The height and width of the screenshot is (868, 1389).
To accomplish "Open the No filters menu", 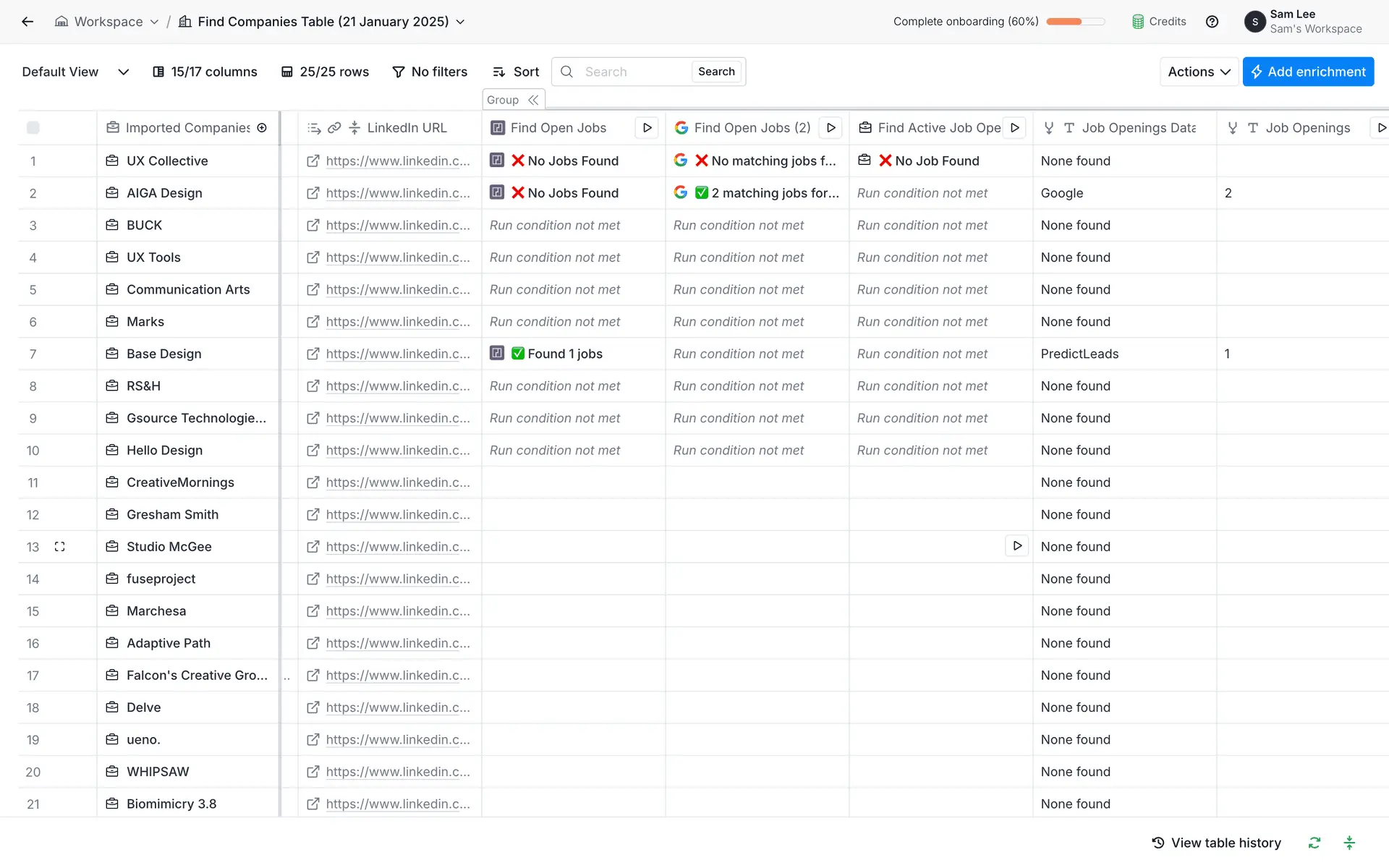I will (430, 72).
